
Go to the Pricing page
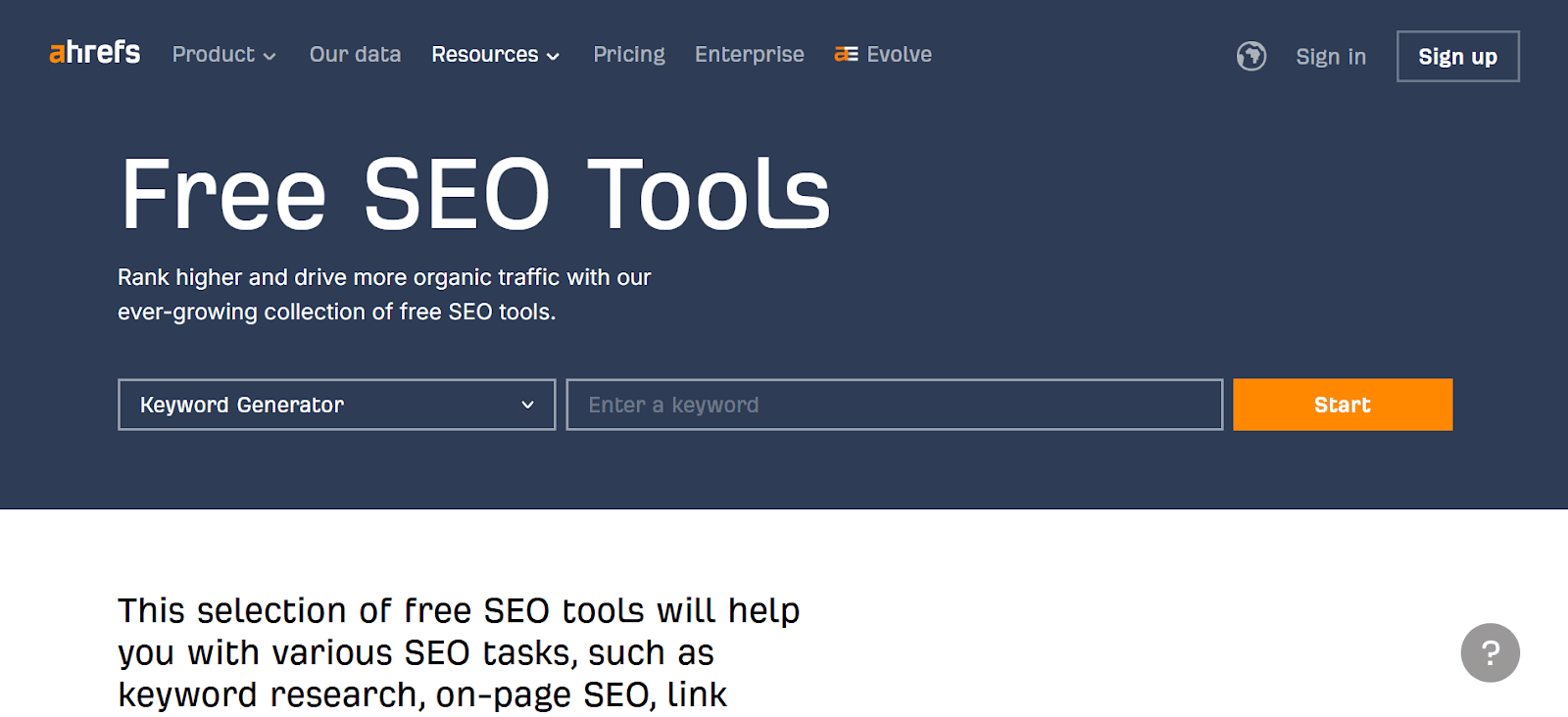pyautogui.click(x=628, y=54)
